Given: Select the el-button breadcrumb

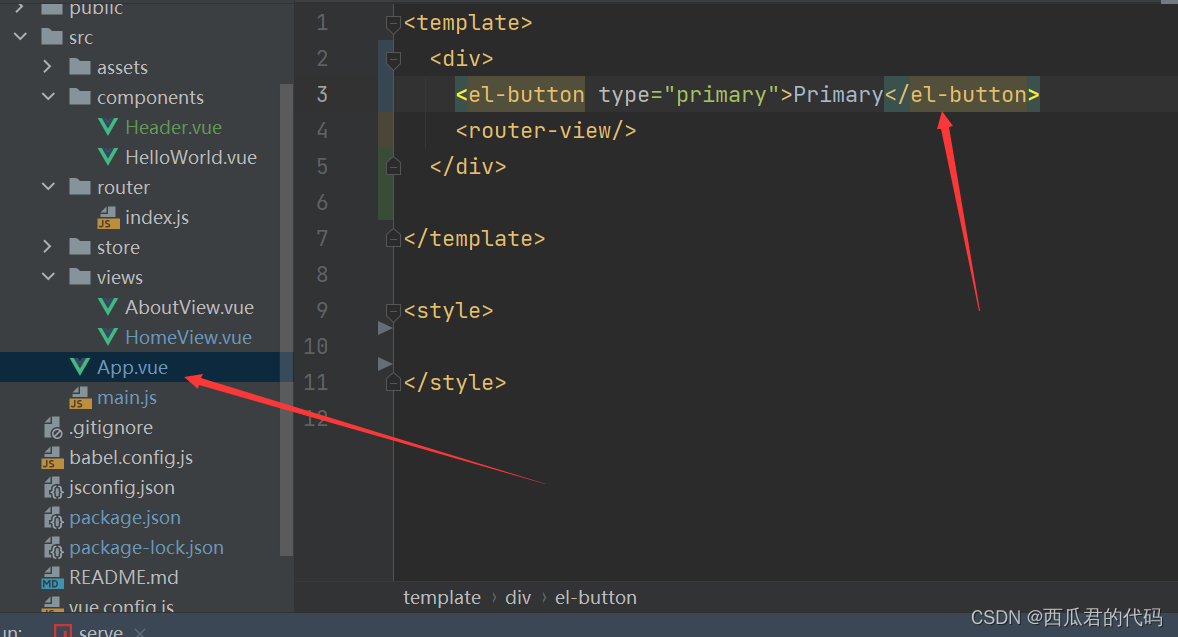Looking at the screenshot, I should [596, 598].
